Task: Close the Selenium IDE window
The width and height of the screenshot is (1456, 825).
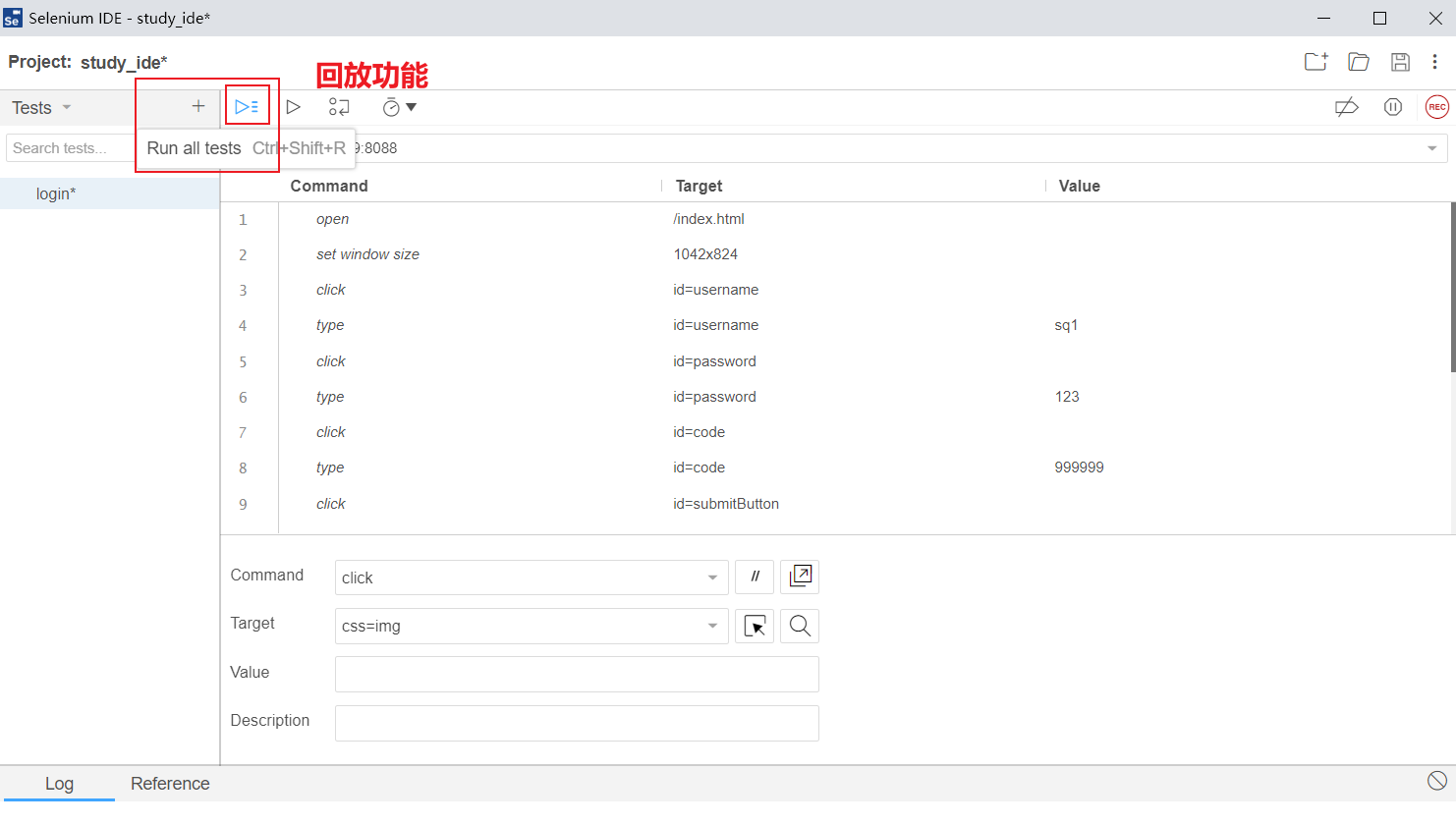Action: pos(1434,18)
